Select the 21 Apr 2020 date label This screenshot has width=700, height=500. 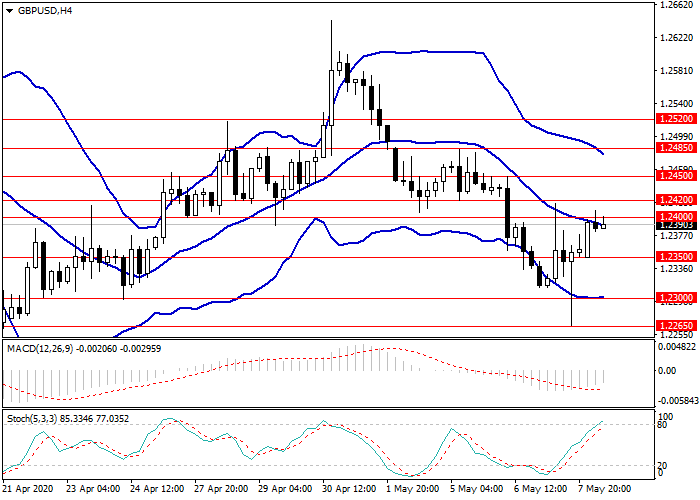28,491
